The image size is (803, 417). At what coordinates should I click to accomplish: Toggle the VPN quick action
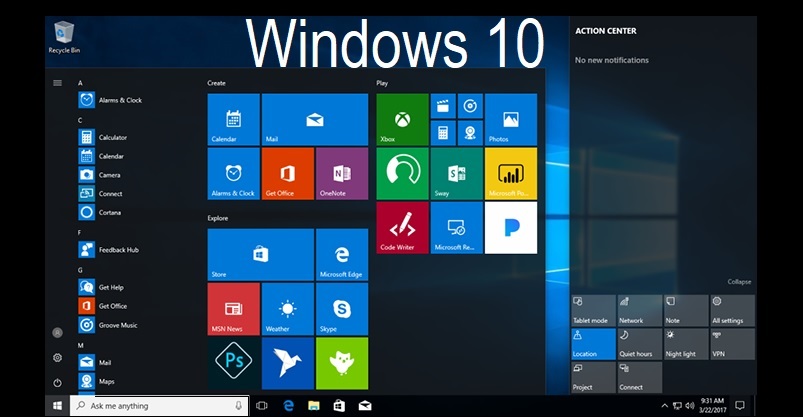click(x=732, y=344)
